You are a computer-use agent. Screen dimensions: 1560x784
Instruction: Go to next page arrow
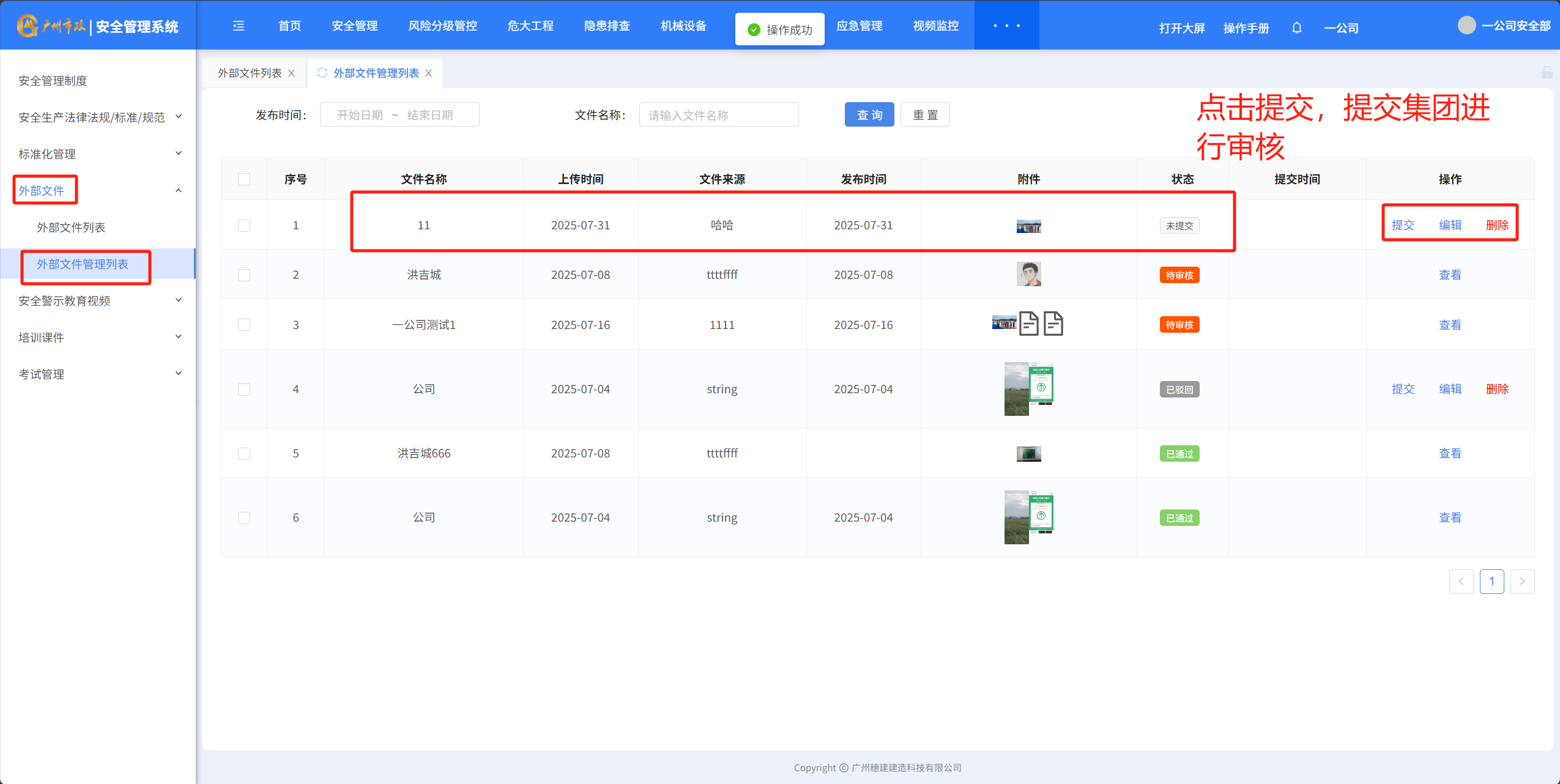[x=1522, y=582]
